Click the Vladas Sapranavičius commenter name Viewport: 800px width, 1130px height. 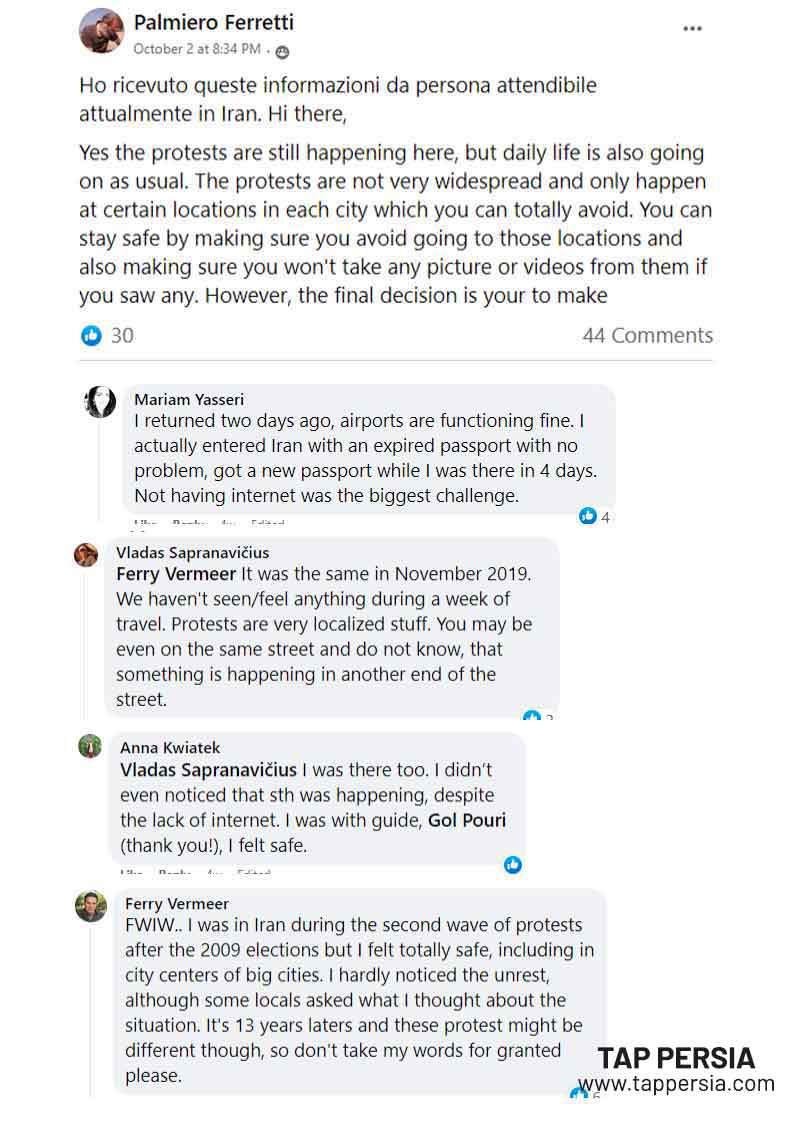coord(193,553)
